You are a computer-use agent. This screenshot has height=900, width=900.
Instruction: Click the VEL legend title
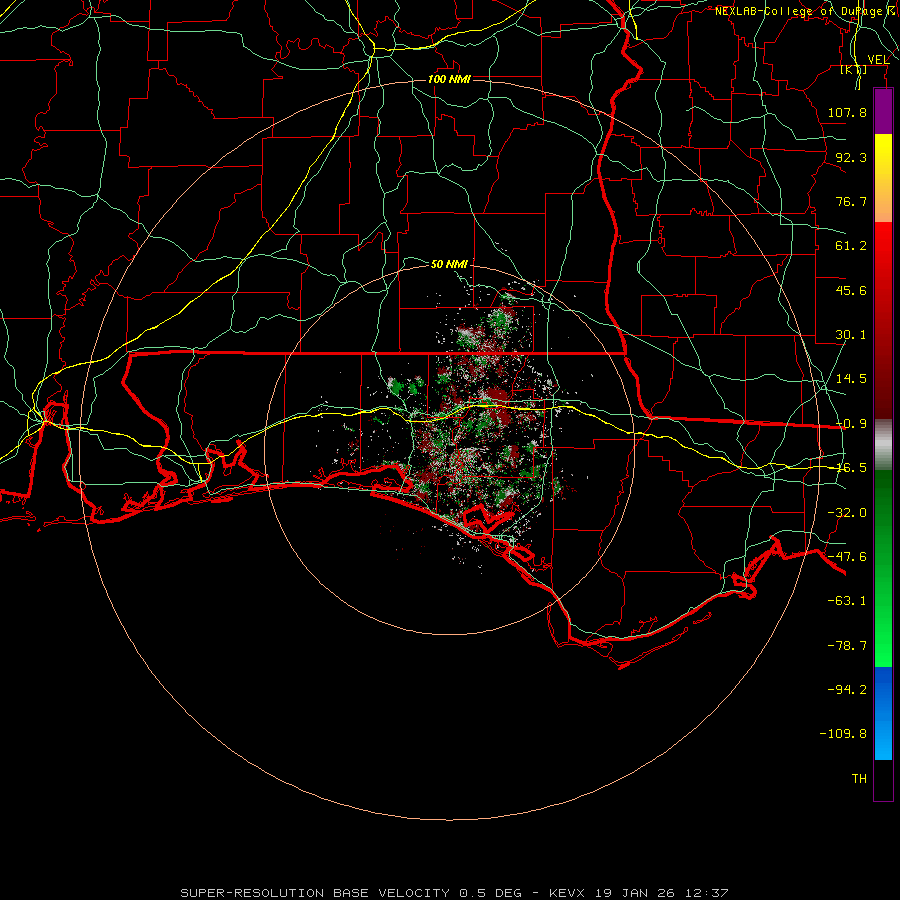tap(878, 60)
